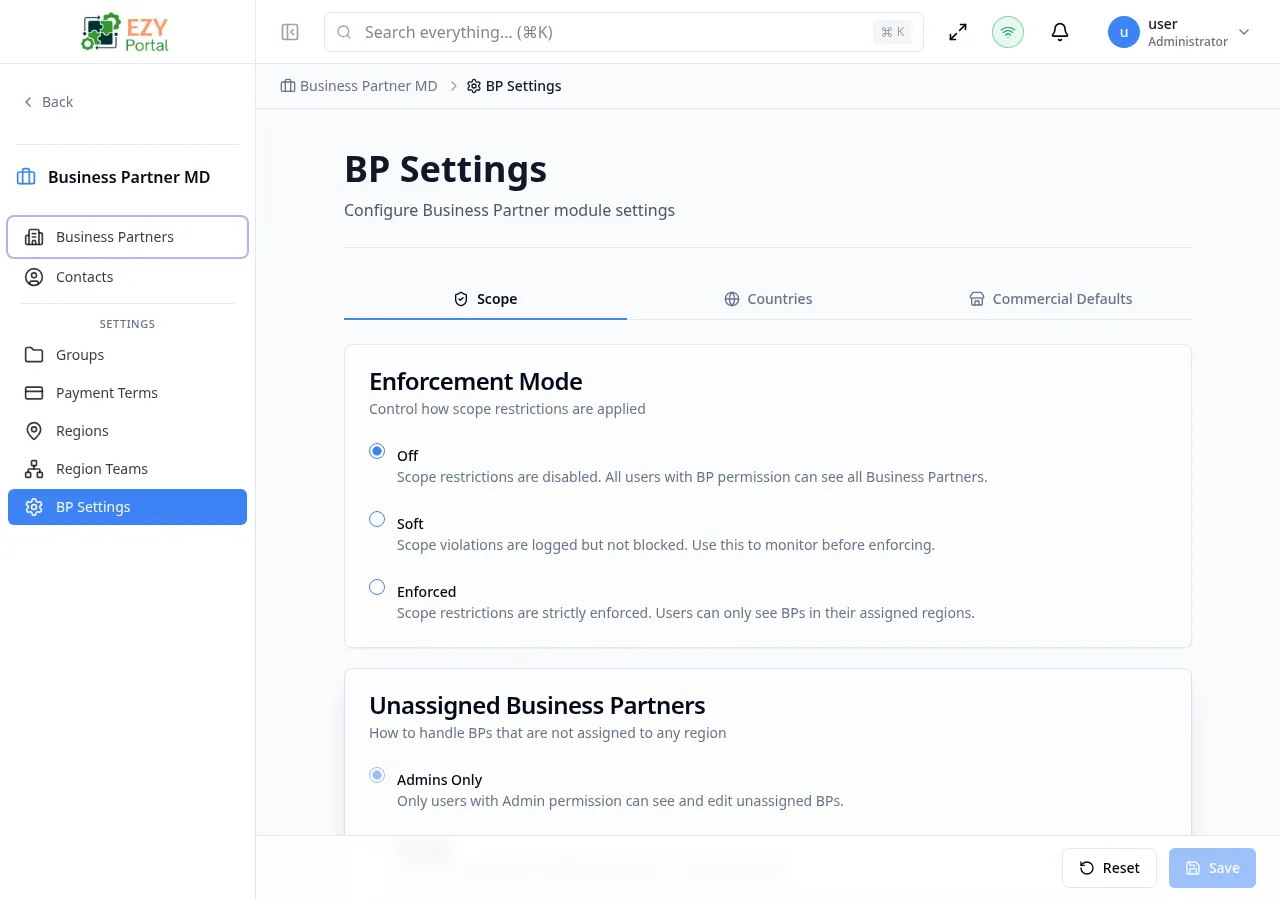This screenshot has height=900, width=1280.
Task: Select the Off enforcement mode
Action: coord(377,452)
